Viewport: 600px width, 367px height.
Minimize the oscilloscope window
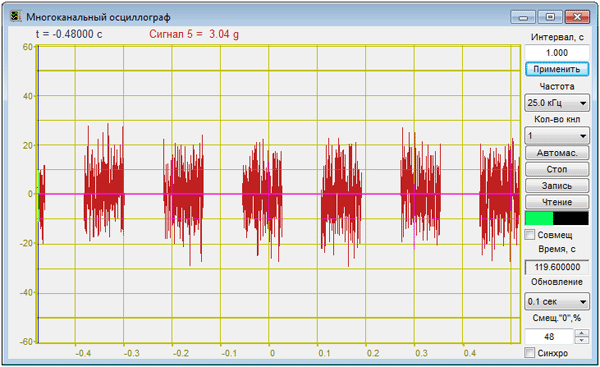[523, 17]
